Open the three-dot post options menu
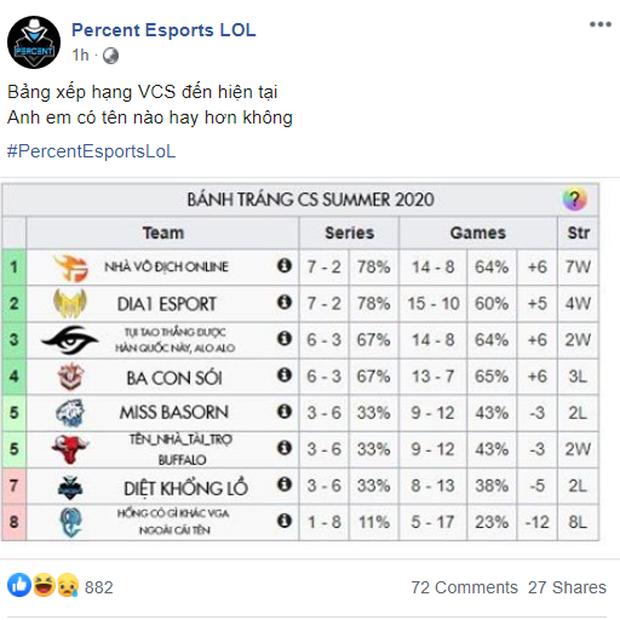Image resolution: width=620 pixels, height=620 pixels. [x=600, y=25]
